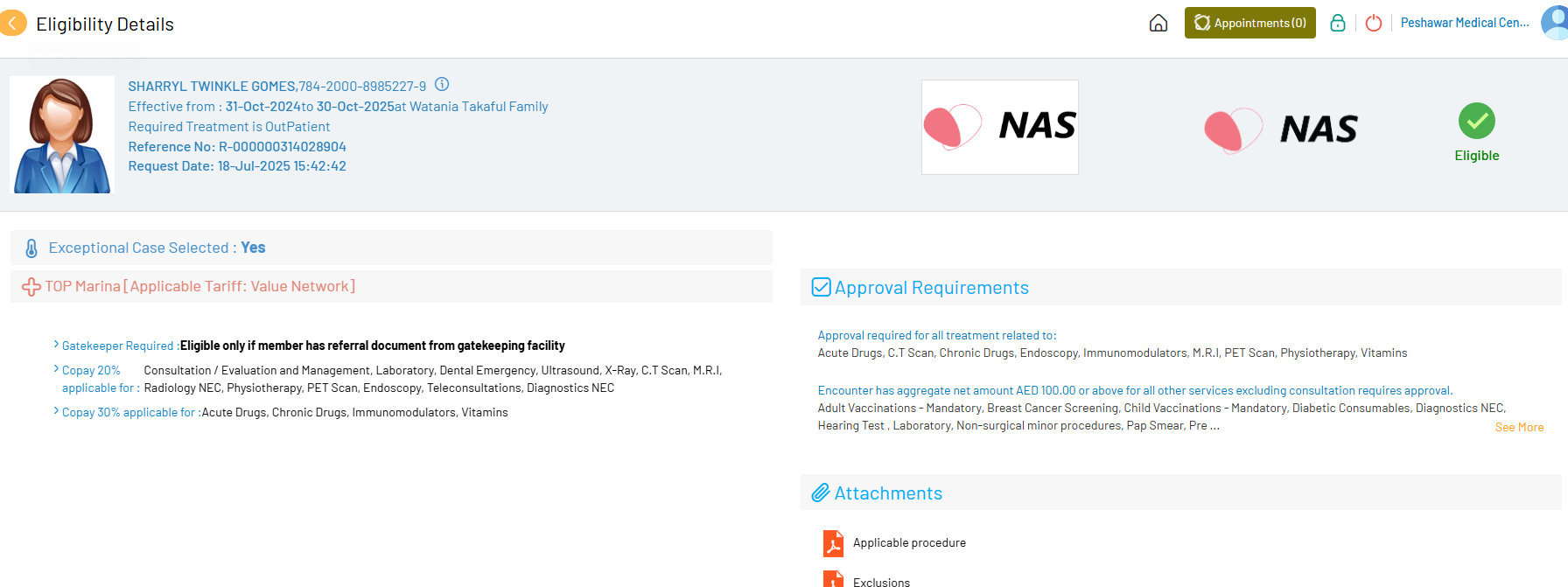Screen dimensions: 1568x587
Task: Click the green lock icon
Action: 1337,24
